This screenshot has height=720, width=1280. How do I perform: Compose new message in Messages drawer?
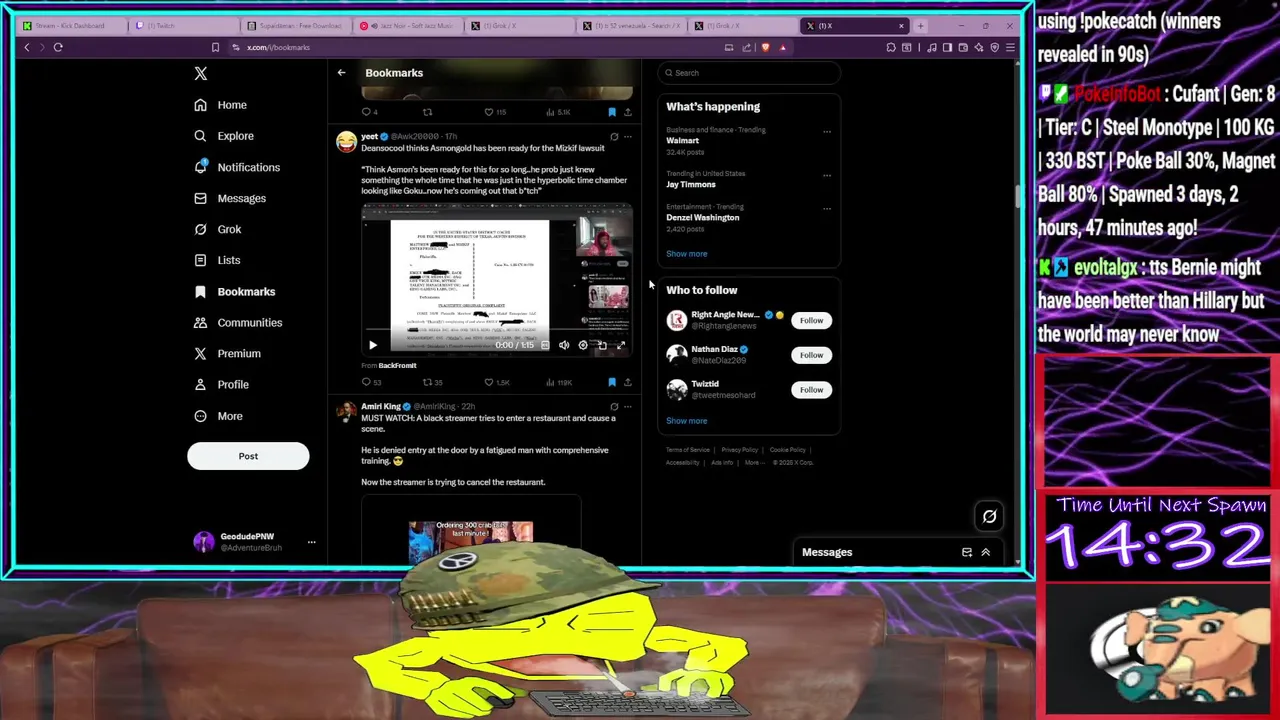pyautogui.click(x=967, y=552)
